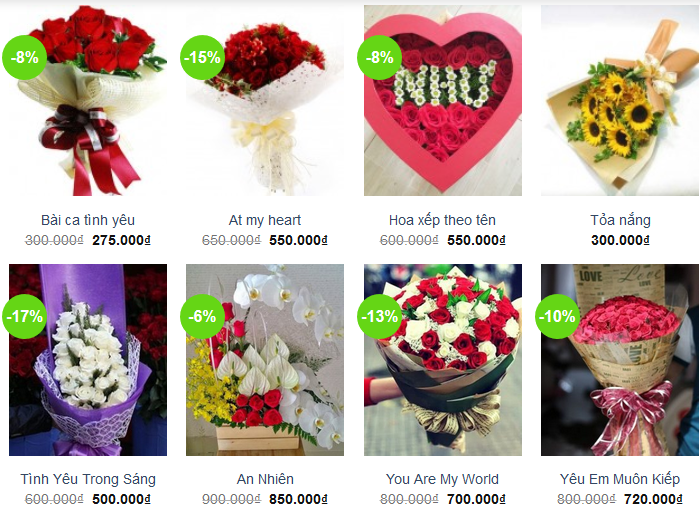Open the At my heart product link
The image size is (700, 519).
coord(265,220)
